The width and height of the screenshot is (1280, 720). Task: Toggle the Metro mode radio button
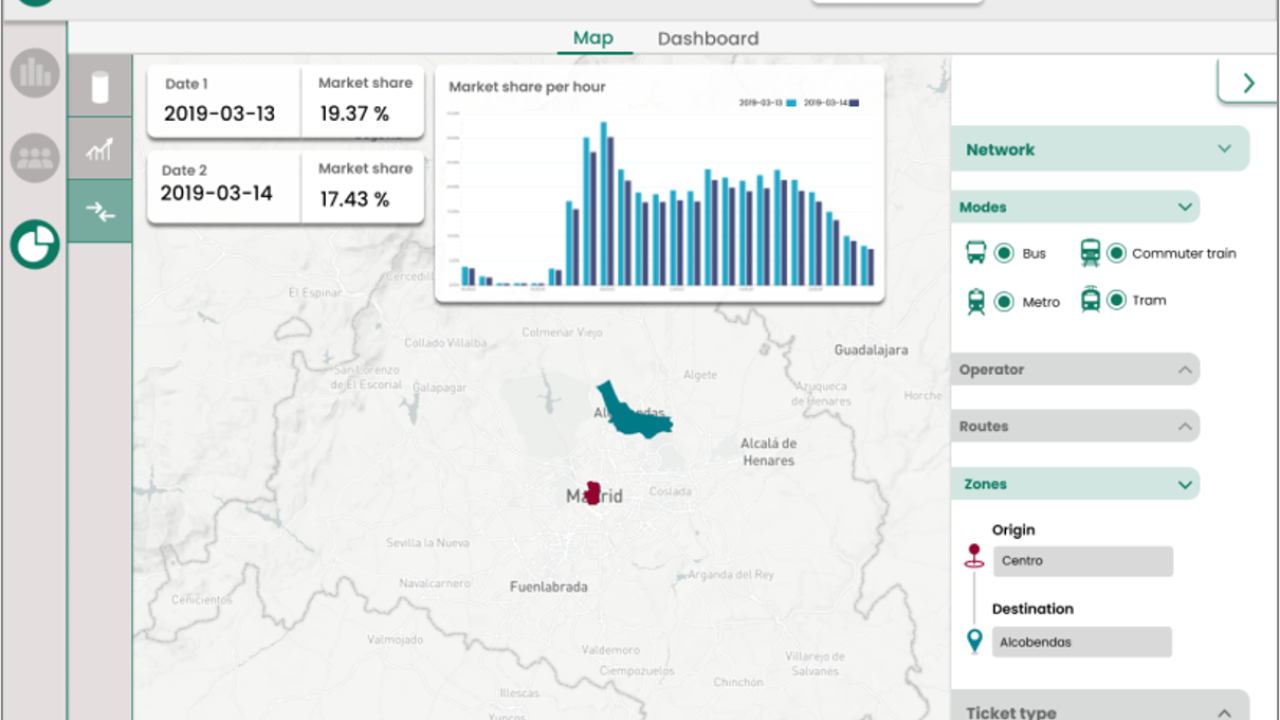point(1004,301)
